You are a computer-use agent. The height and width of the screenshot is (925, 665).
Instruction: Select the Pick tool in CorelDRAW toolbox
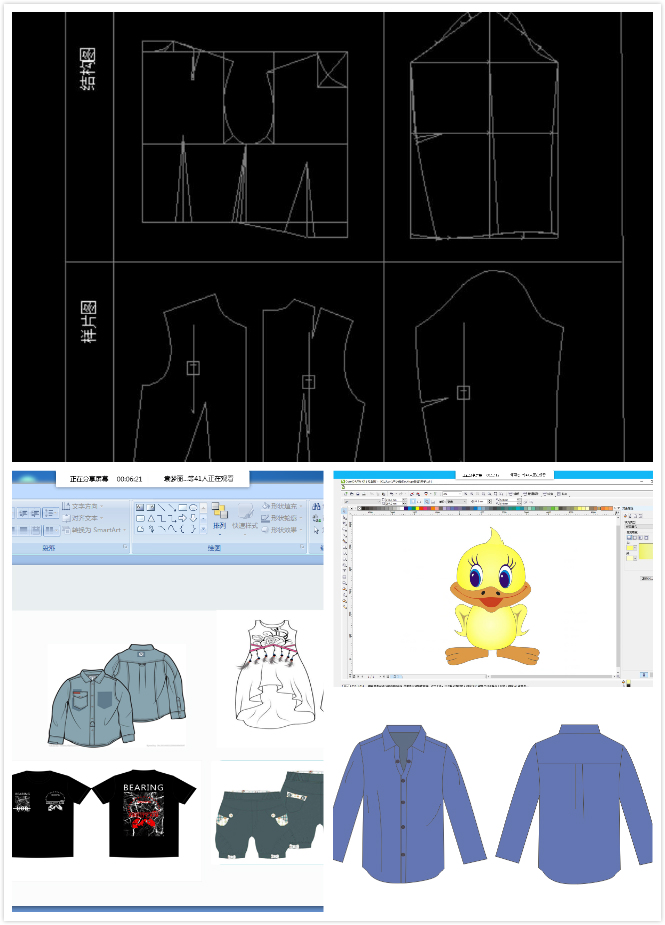tap(345, 511)
